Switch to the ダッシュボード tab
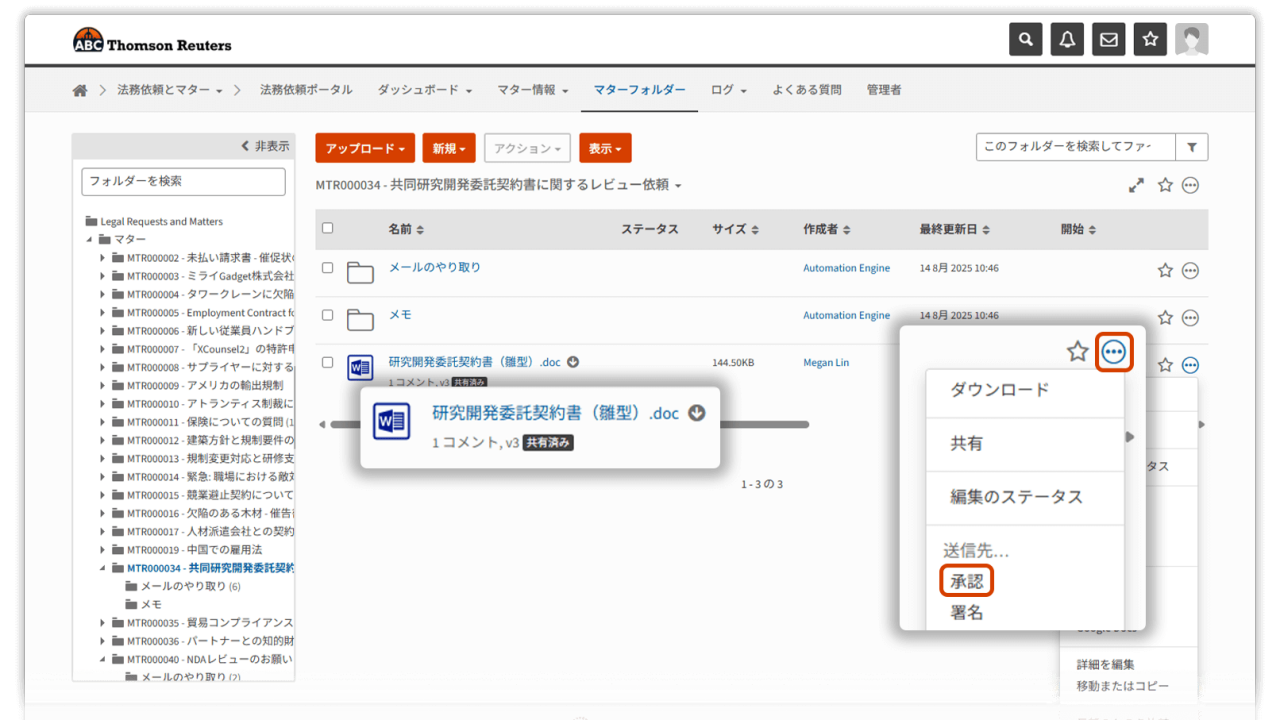This screenshot has width=1280, height=720. [424, 90]
